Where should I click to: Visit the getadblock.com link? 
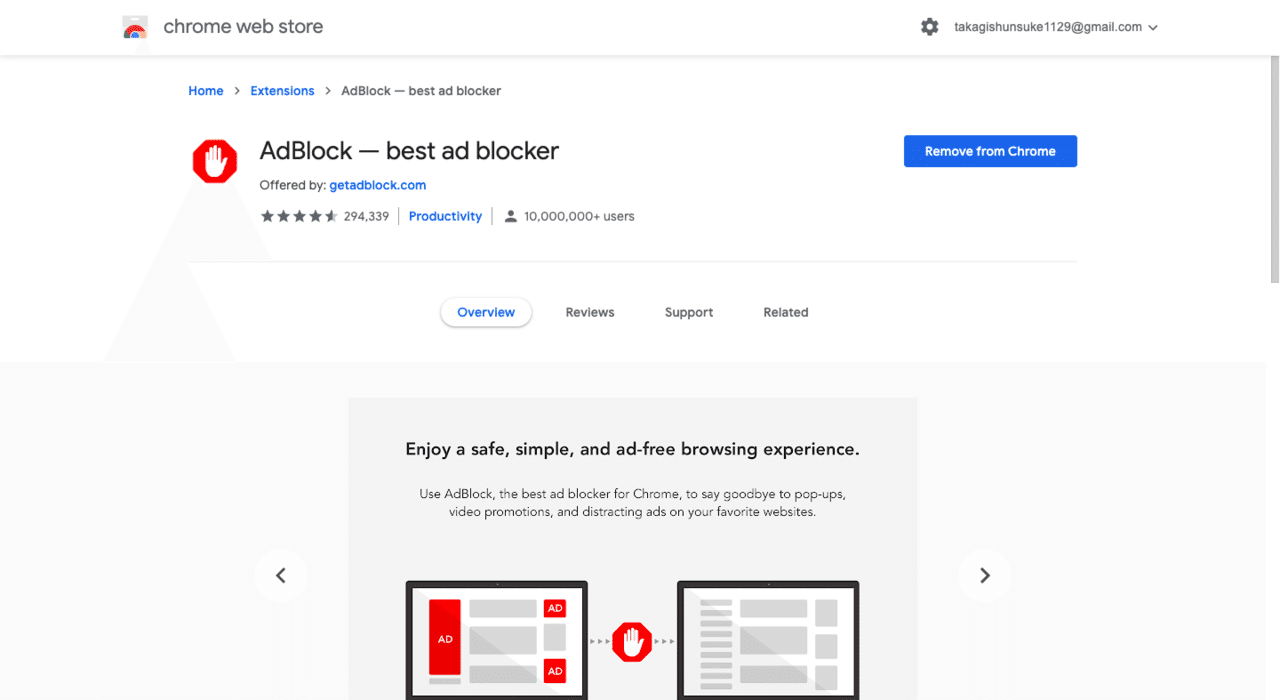tap(378, 185)
